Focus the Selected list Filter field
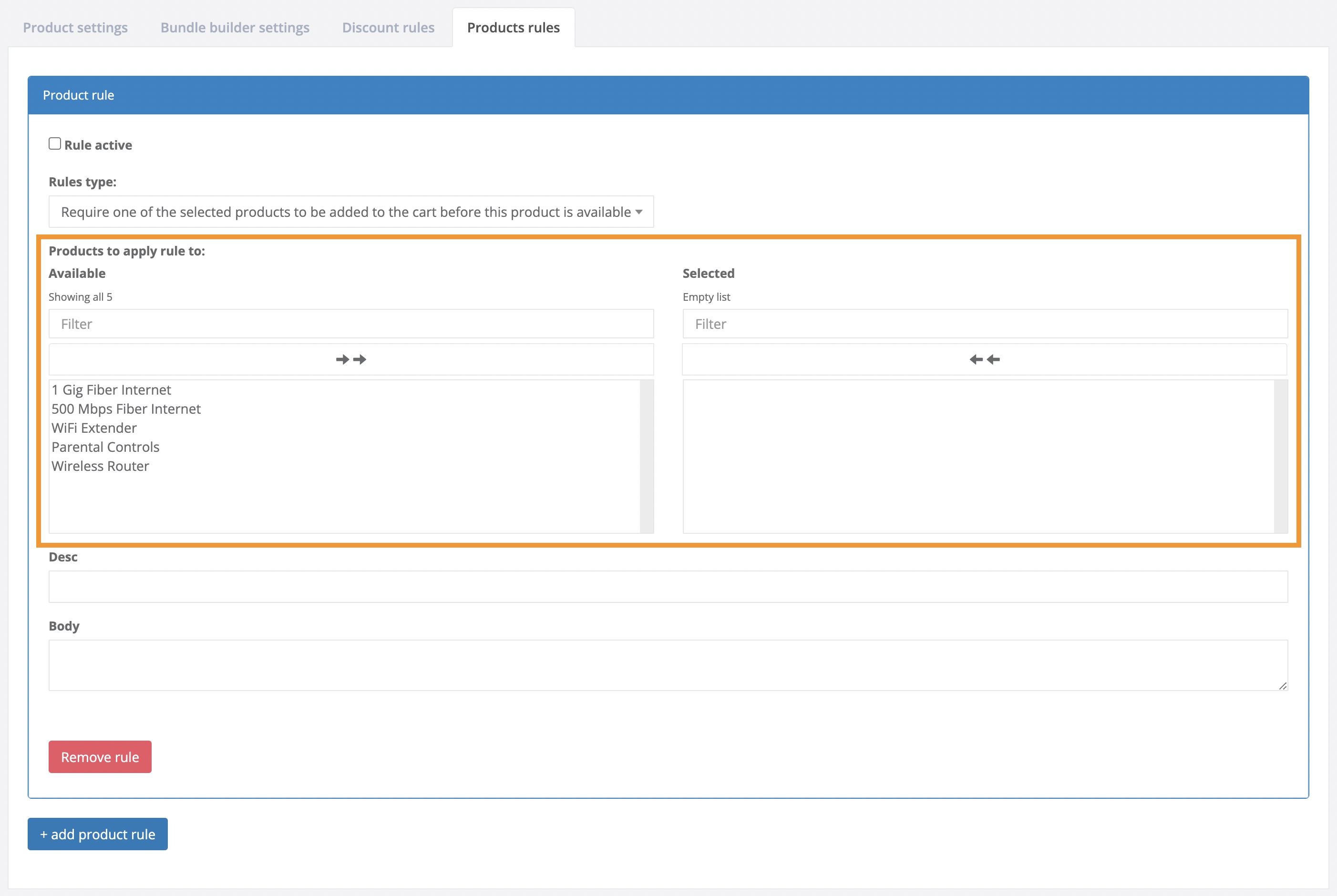Image resolution: width=1337 pixels, height=896 pixels. [984, 324]
